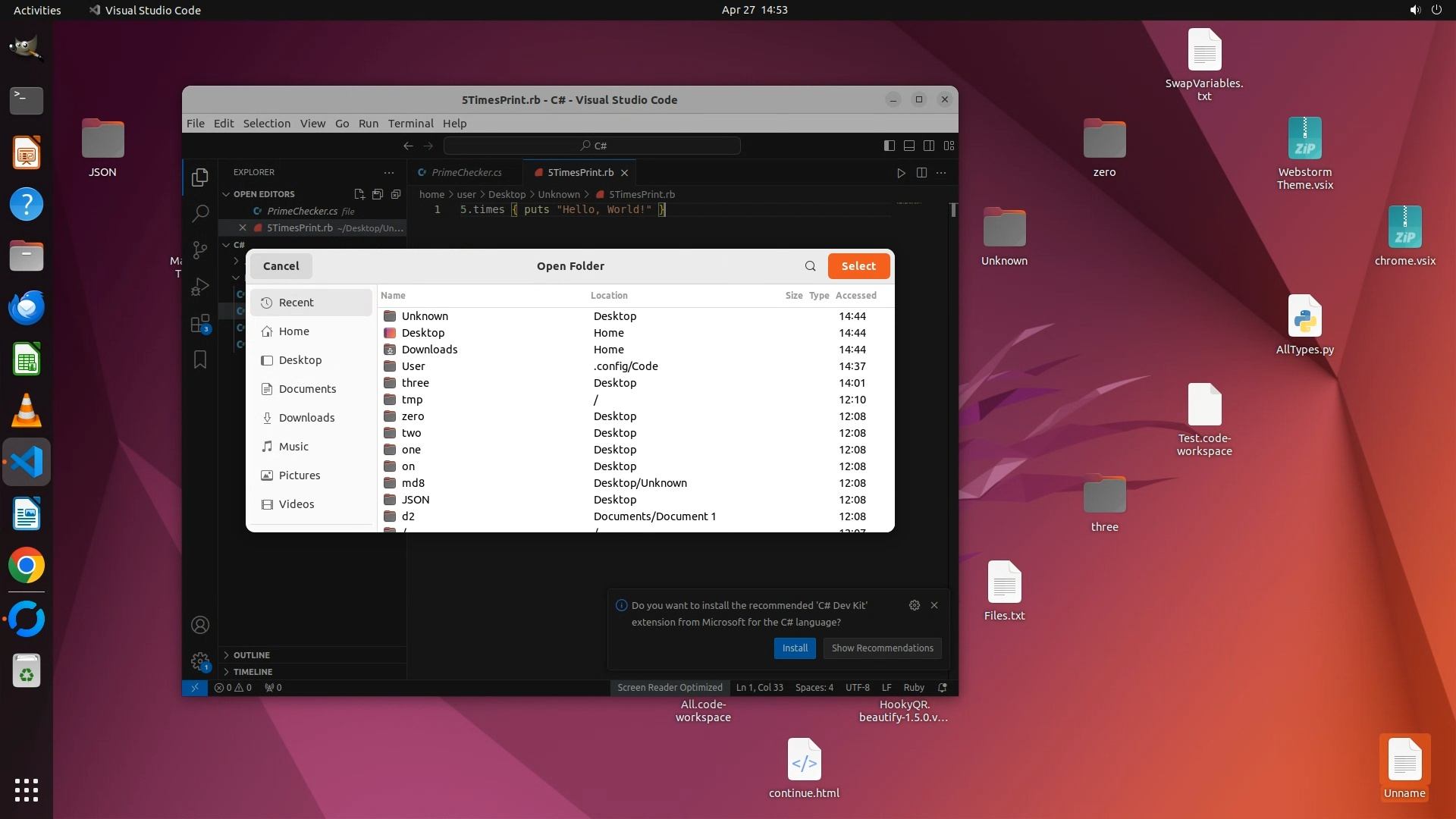Open the Extensions view icon
The width and height of the screenshot is (1456, 819).
coord(200,325)
